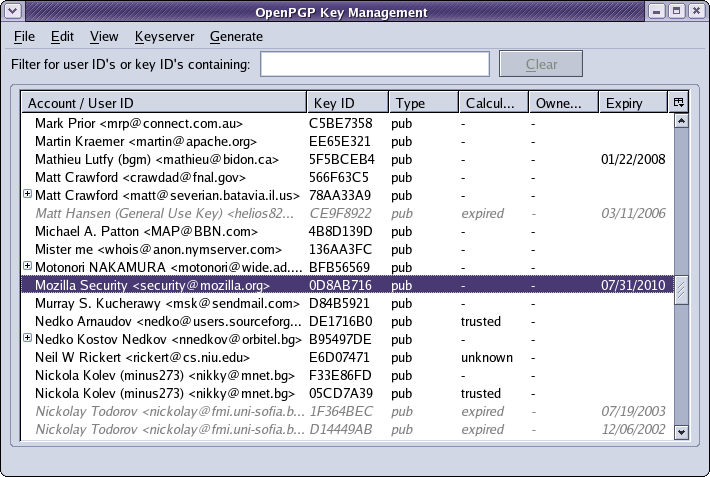Screen dimensions: 710x477
Task: Click key ID B95497DE
Action: [340, 339]
